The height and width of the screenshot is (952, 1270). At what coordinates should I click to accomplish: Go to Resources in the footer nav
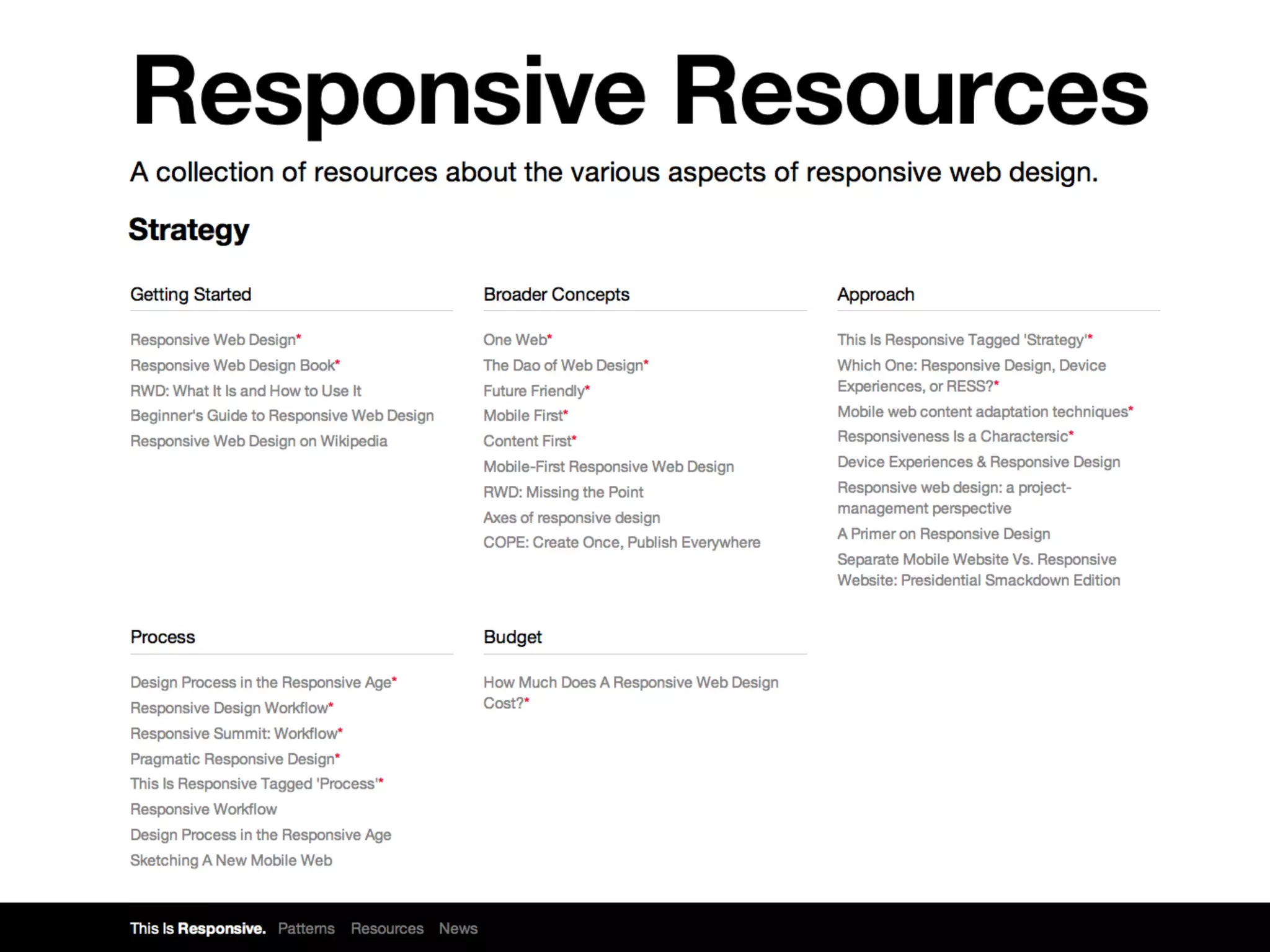pyautogui.click(x=387, y=928)
